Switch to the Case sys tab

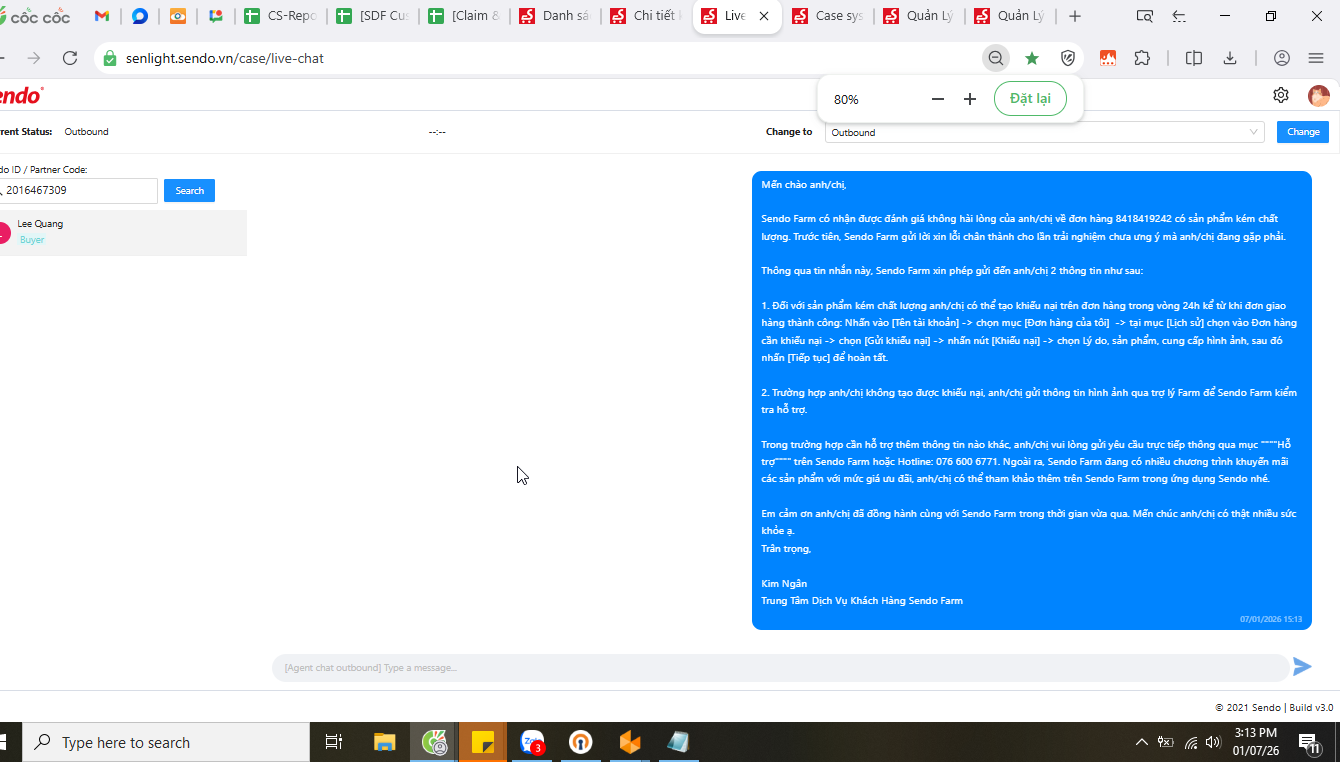pyautogui.click(x=829, y=16)
